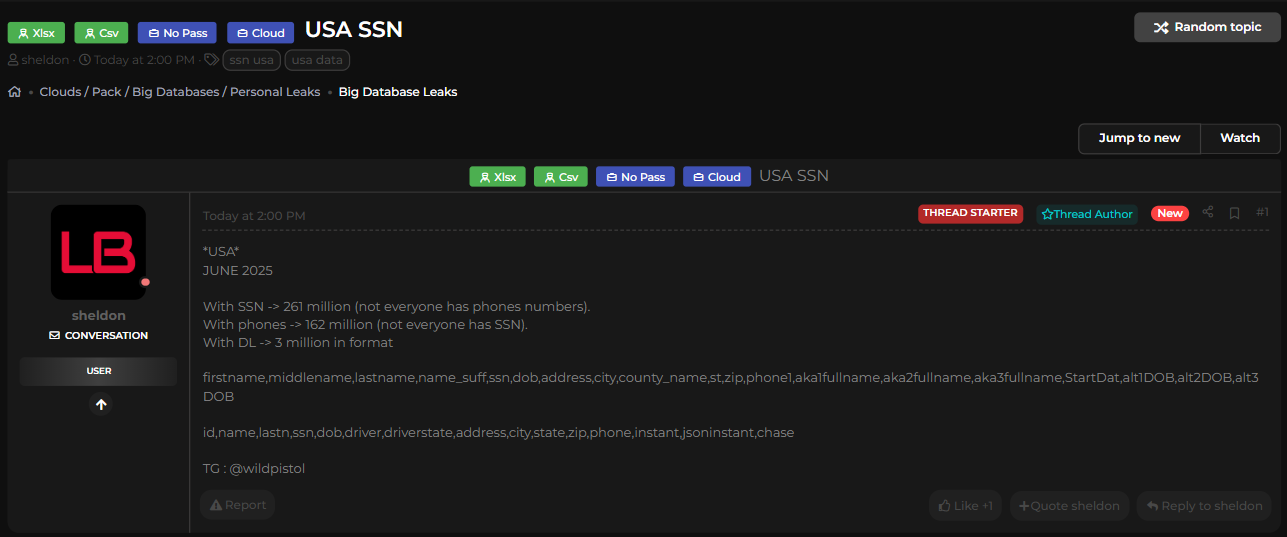
Task: Click the blue Cloud prefix in the page title
Action: [x=260, y=33]
